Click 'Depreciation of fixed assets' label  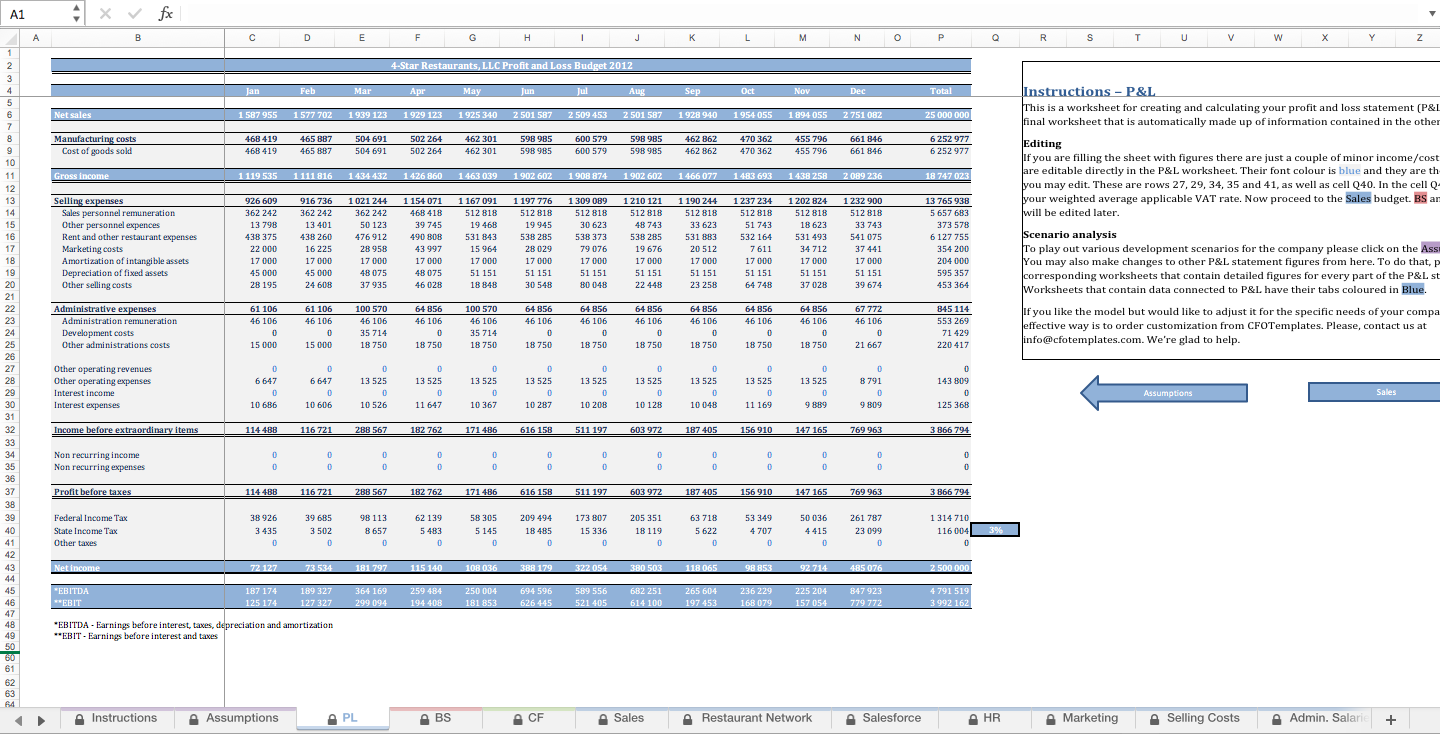coord(115,273)
